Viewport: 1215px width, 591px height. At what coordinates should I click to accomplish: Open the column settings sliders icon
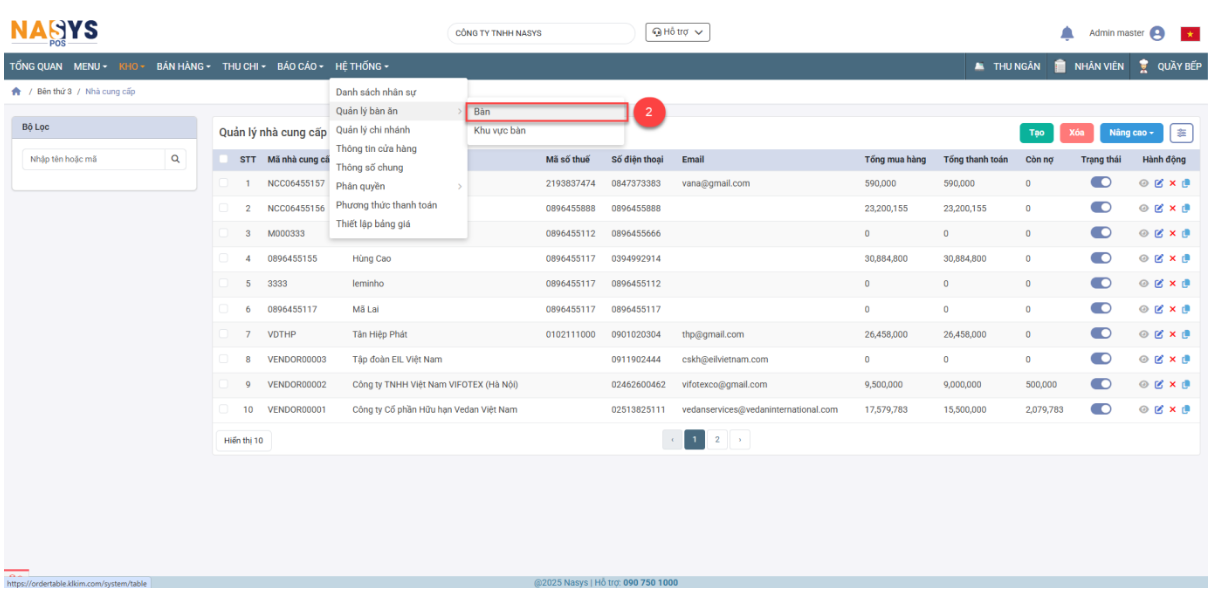pyautogui.click(x=1182, y=133)
